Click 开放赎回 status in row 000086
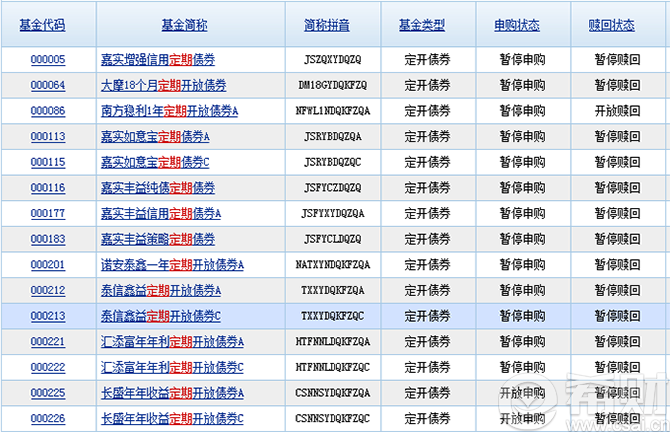 click(617, 111)
